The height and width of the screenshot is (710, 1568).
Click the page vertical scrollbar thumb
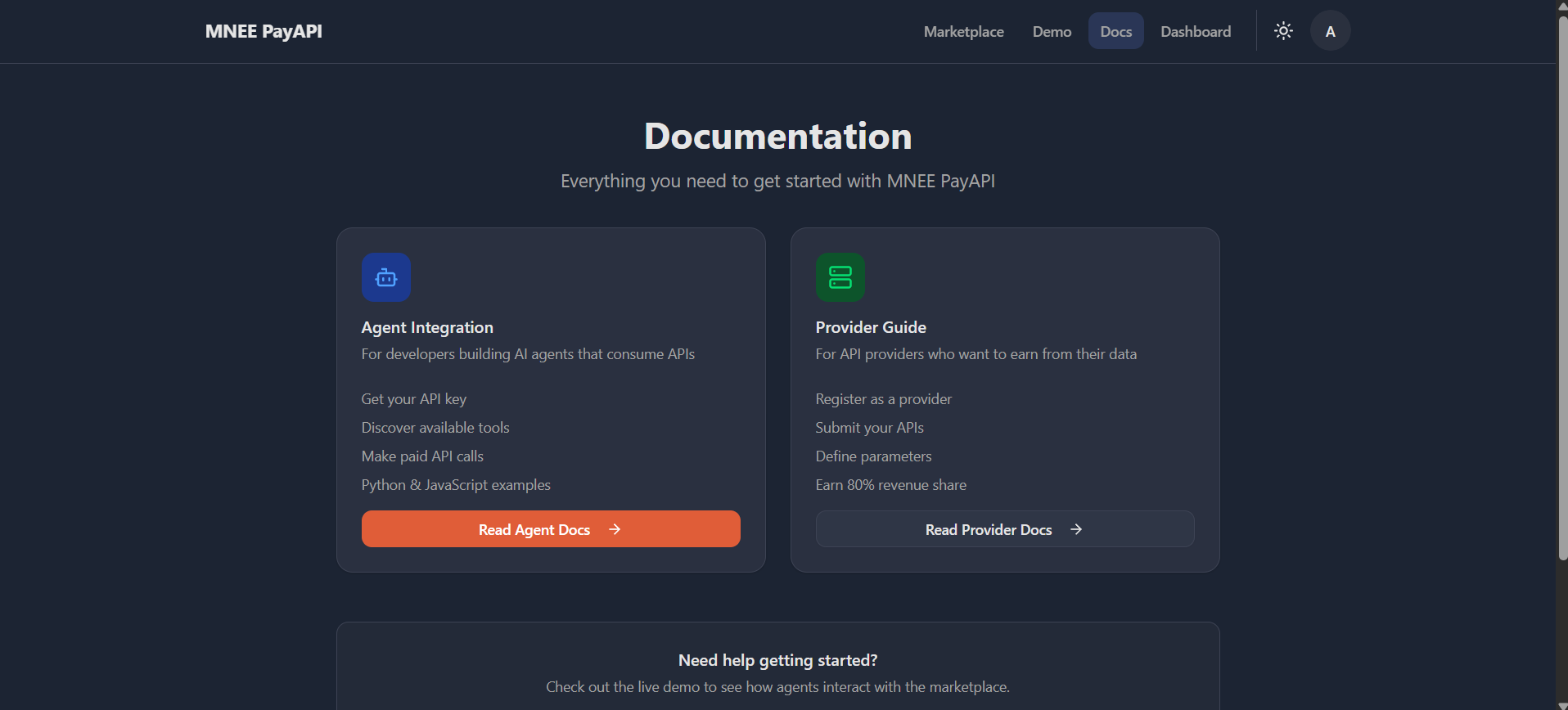click(x=1561, y=286)
